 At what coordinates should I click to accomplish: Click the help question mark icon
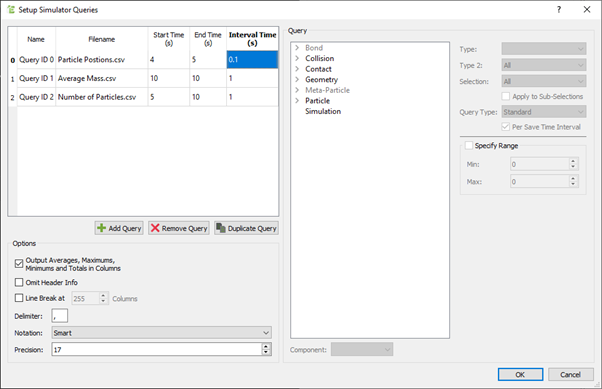(559, 10)
